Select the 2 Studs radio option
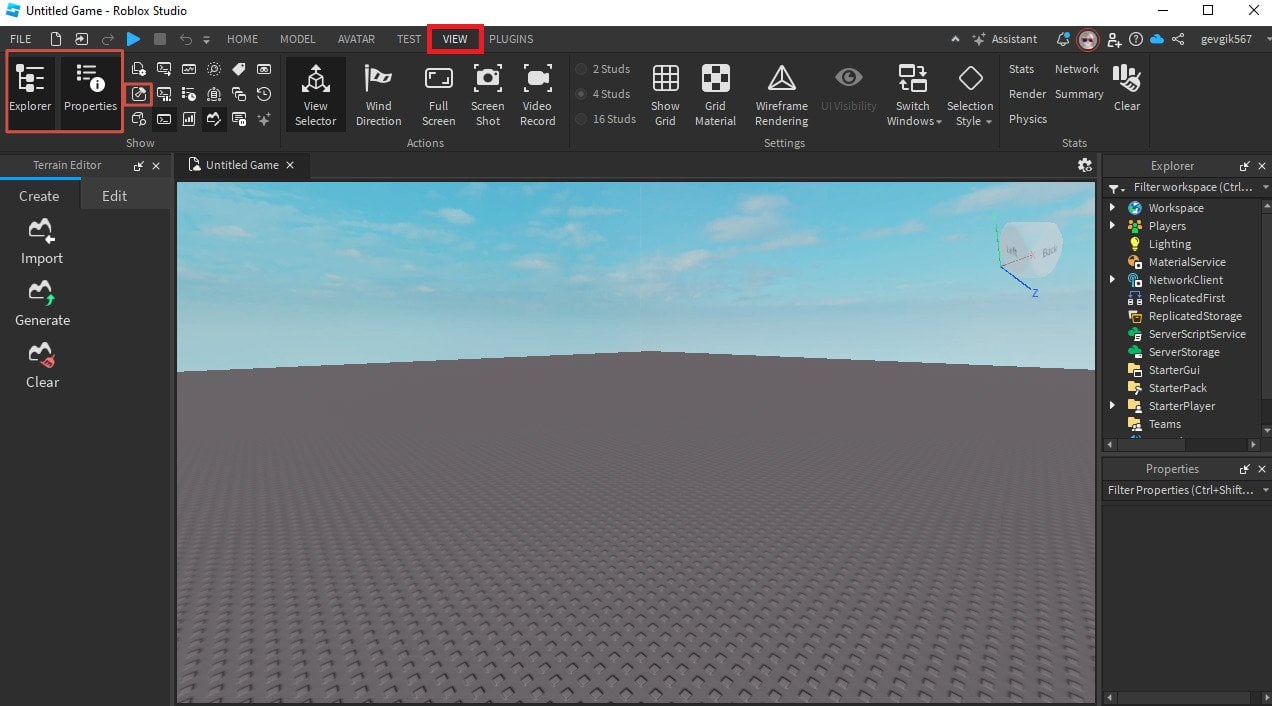Image resolution: width=1272 pixels, height=706 pixels. pyautogui.click(x=604, y=69)
